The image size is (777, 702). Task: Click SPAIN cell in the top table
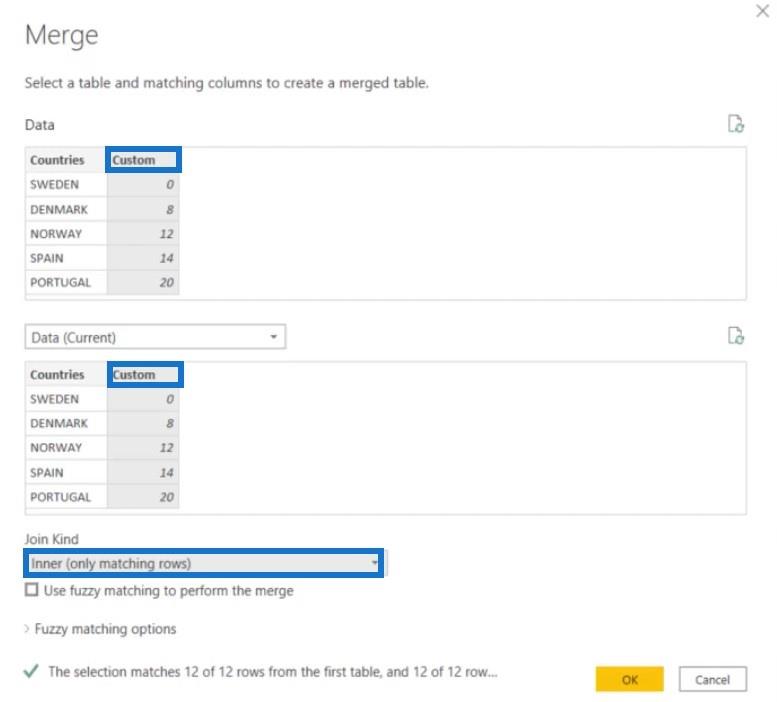tap(66, 258)
